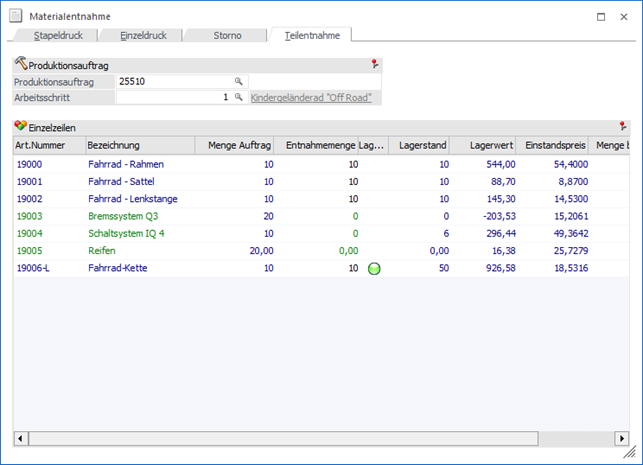This screenshot has height=465, width=643.
Task: Click the search icon next to Produktionsauftrag 25510
Action: [239, 81]
